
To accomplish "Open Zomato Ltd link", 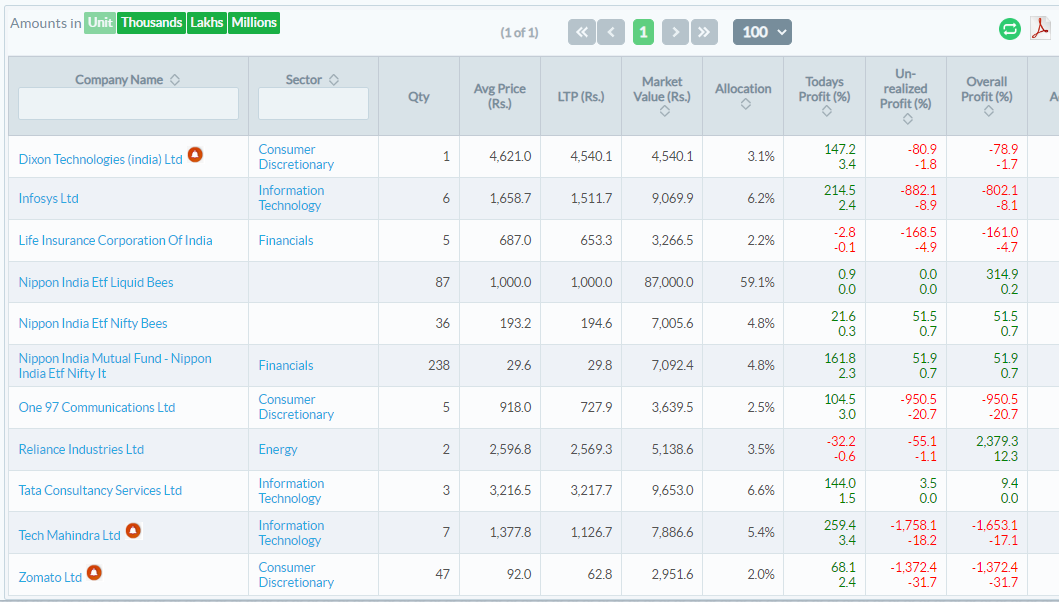I will point(50,577).
